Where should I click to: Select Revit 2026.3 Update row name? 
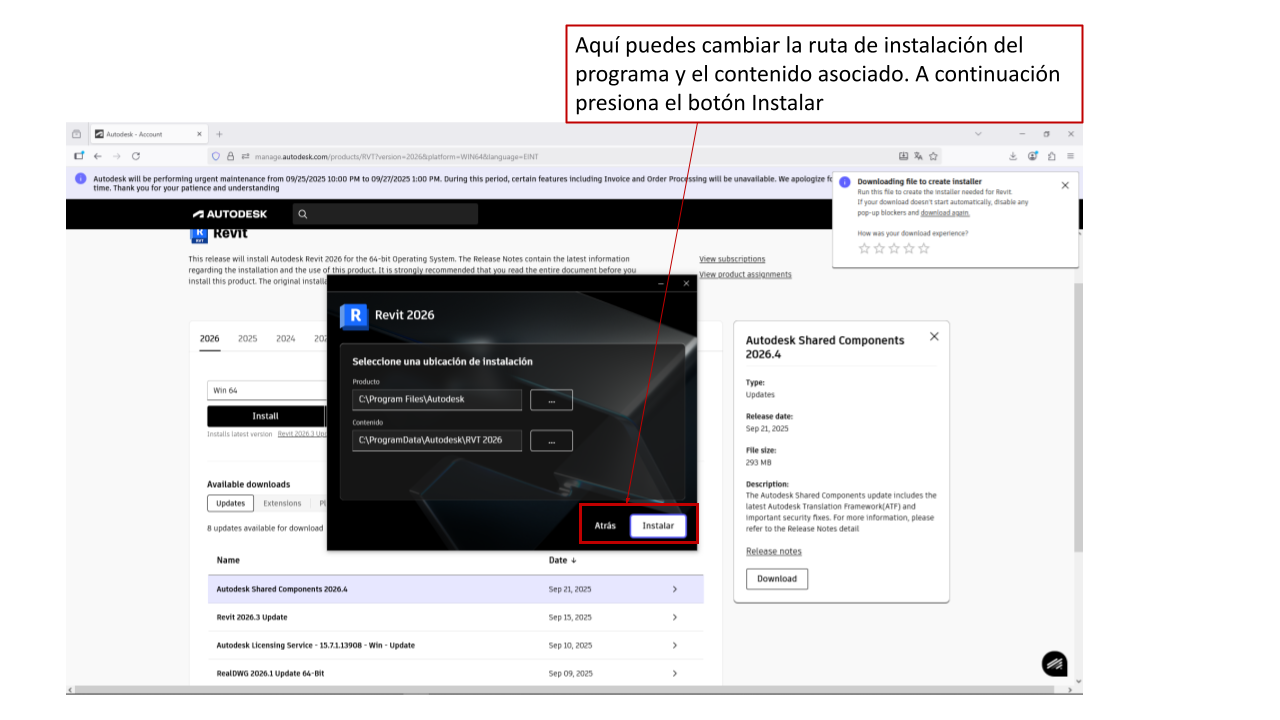pos(252,617)
